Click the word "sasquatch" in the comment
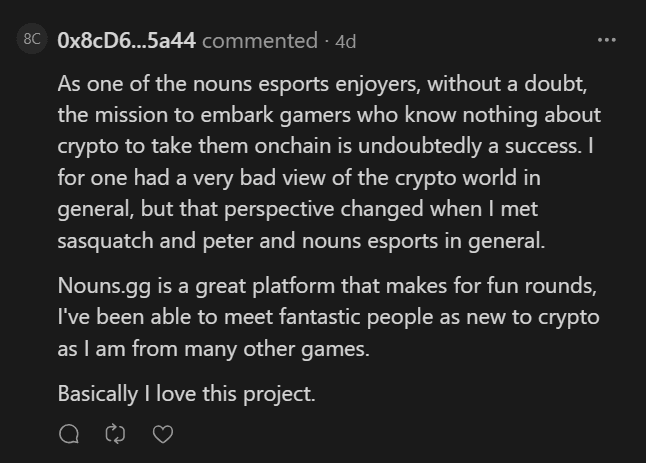This screenshot has height=463, width=646. 104,243
